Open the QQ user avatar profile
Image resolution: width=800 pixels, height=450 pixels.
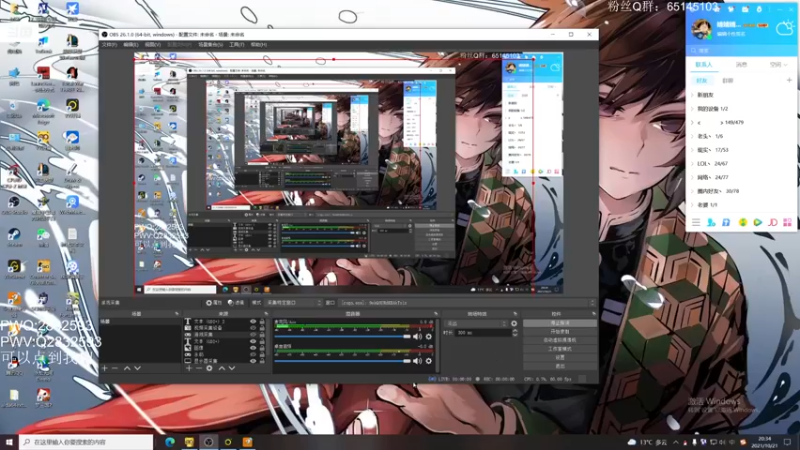[x=701, y=29]
